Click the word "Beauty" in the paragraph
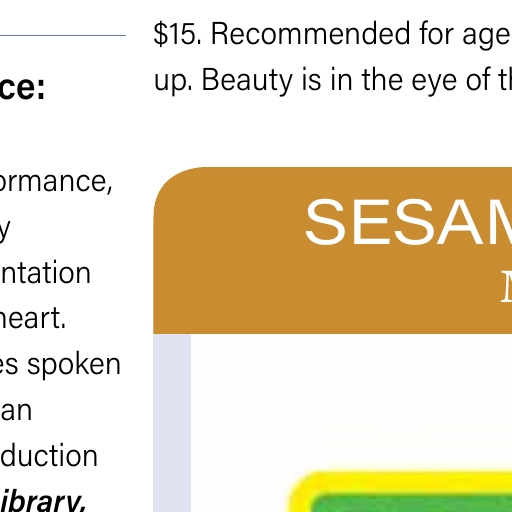Viewport: 512px width, 512px height. click(x=247, y=81)
